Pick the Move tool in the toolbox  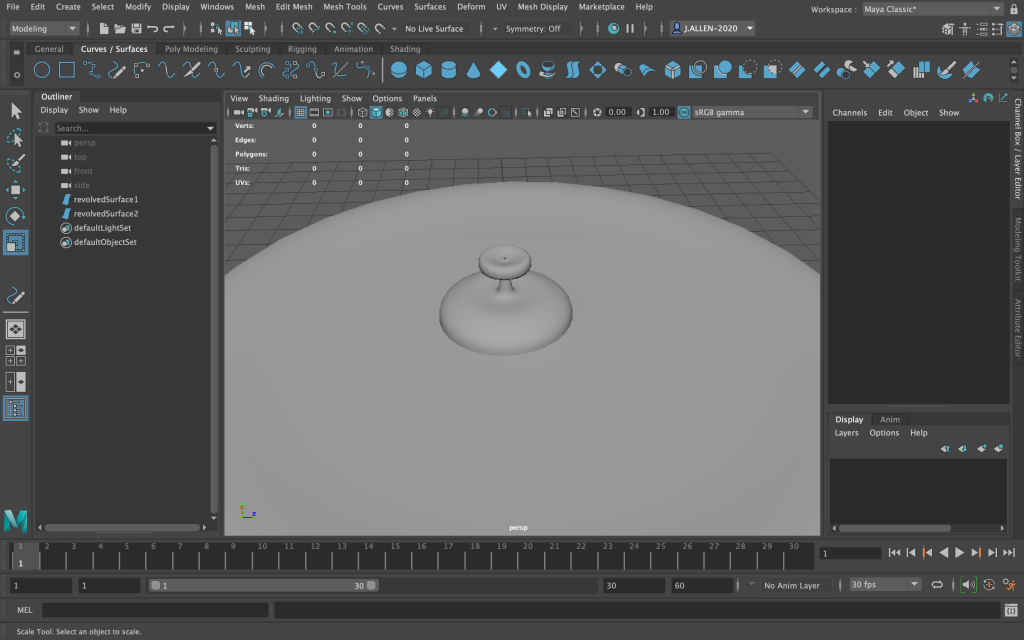[x=16, y=190]
